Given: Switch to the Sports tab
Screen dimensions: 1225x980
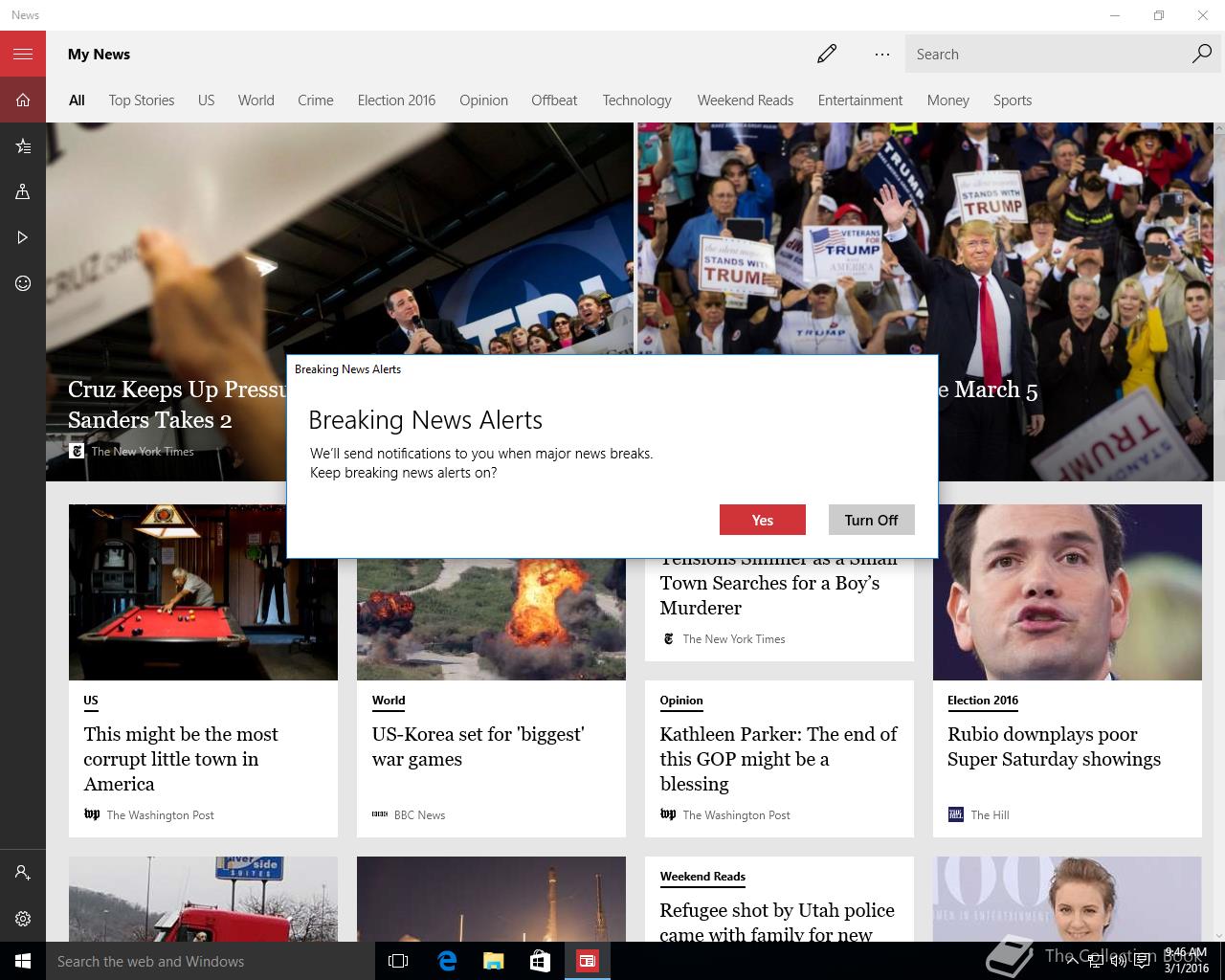Looking at the screenshot, I should pyautogui.click(x=1013, y=100).
